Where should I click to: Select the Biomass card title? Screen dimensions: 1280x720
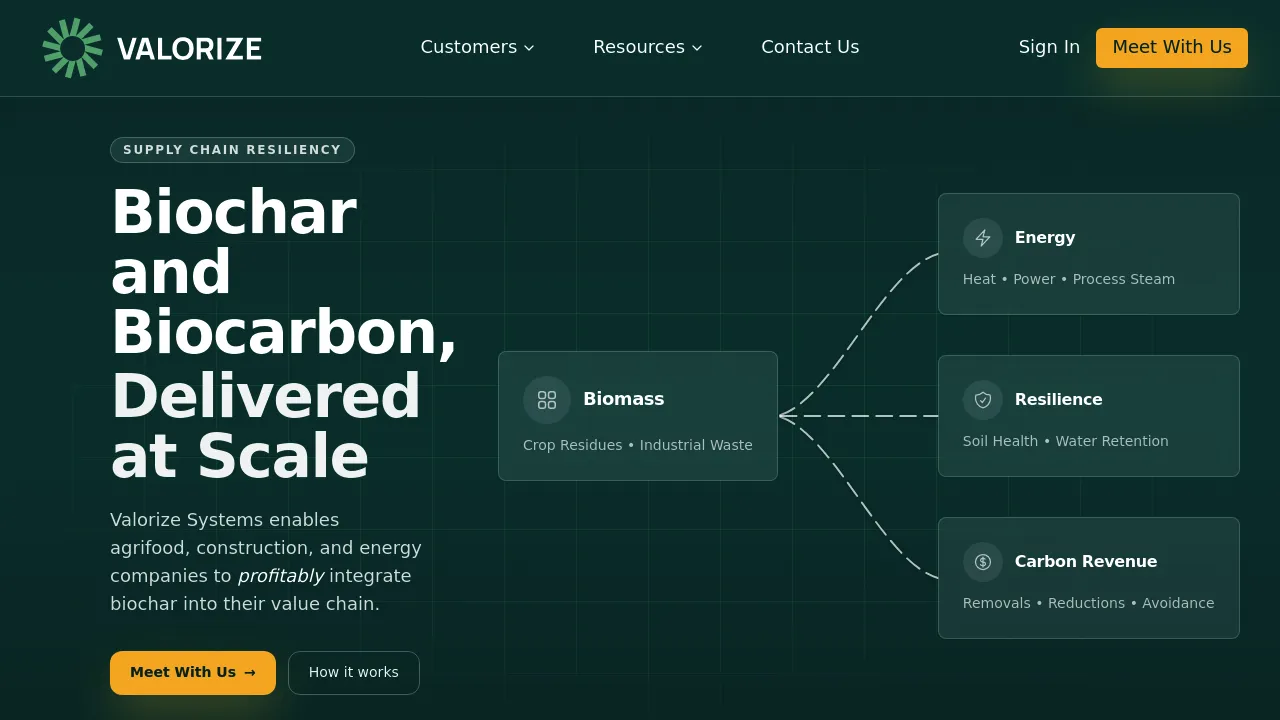click(624, 399)
